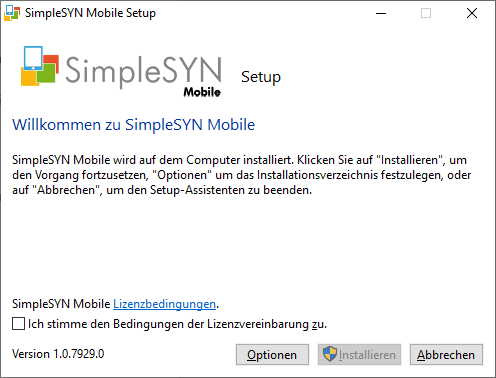Click the installation instructions paragraph
This screenshot has width=496, height=378.
point(242,175)
